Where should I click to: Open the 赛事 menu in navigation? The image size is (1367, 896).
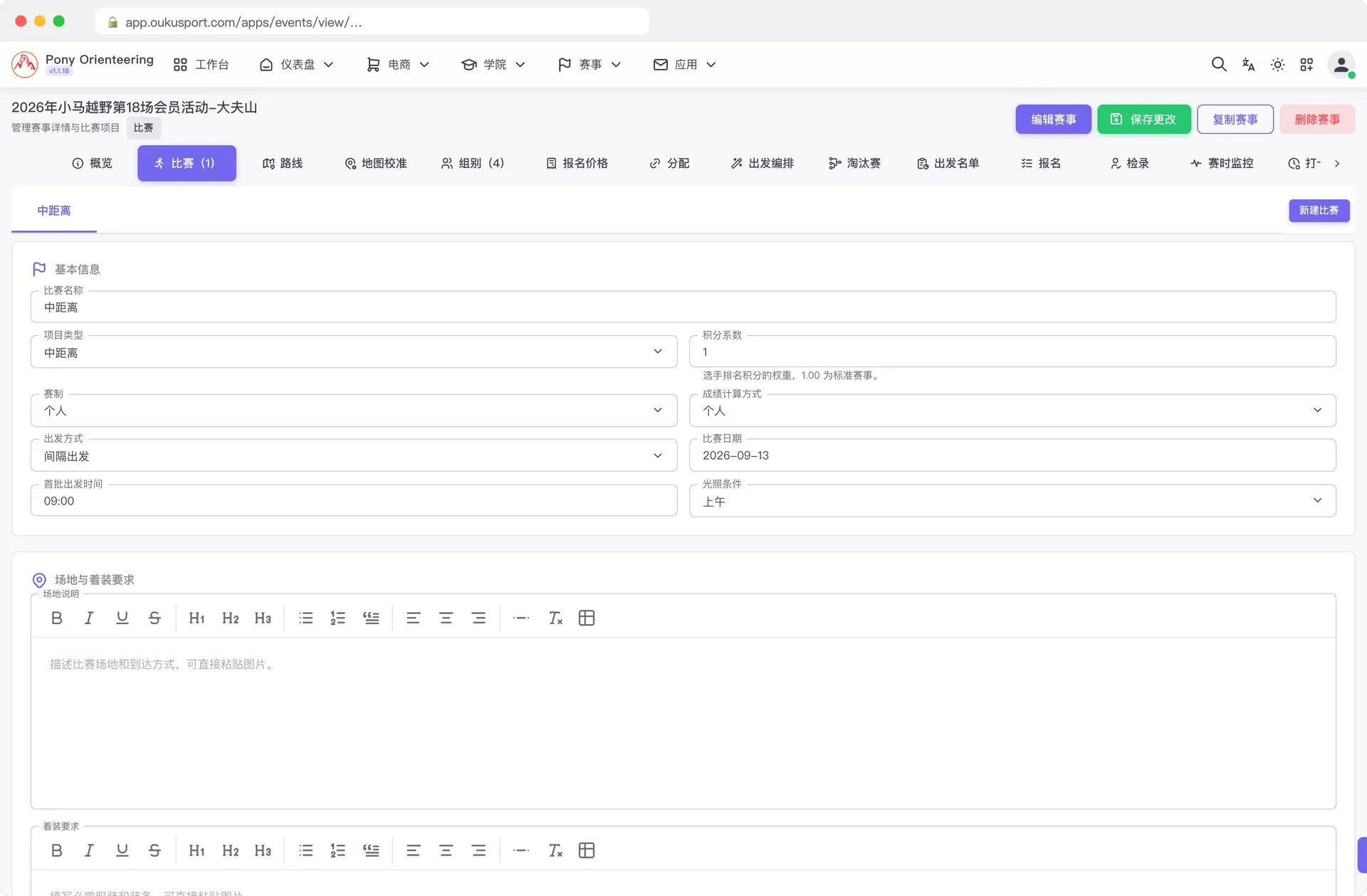pos(590,65)
